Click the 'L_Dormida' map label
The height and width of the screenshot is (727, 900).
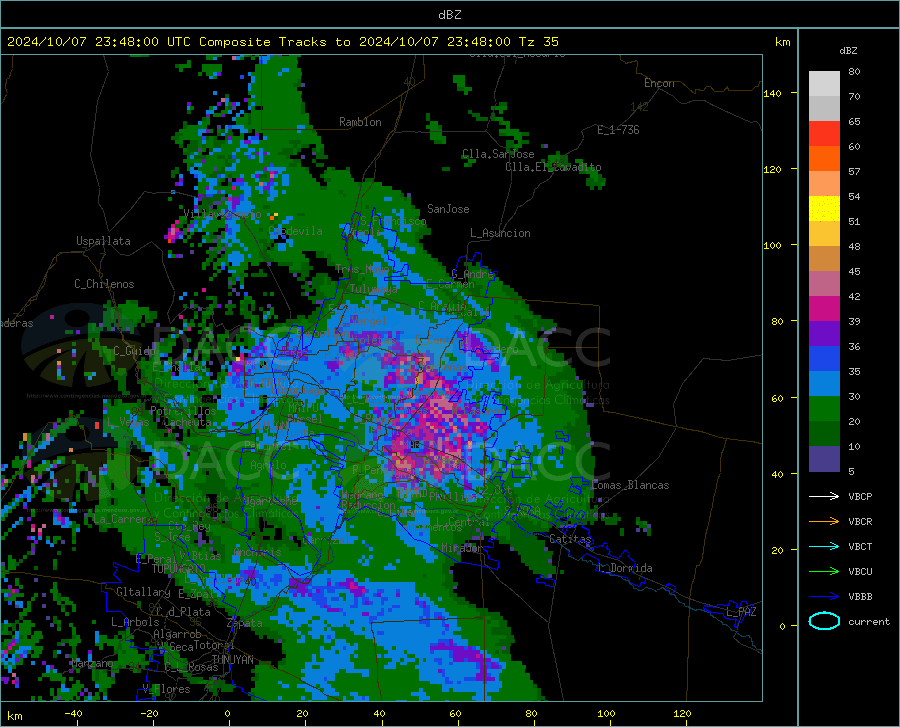point(624,568)
